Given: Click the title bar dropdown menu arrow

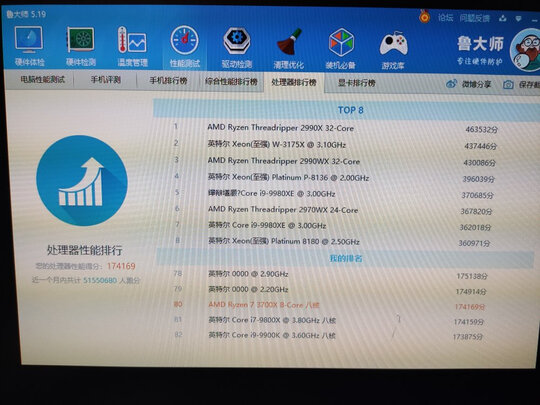Looking at the screenshot, I should point(518,18).
